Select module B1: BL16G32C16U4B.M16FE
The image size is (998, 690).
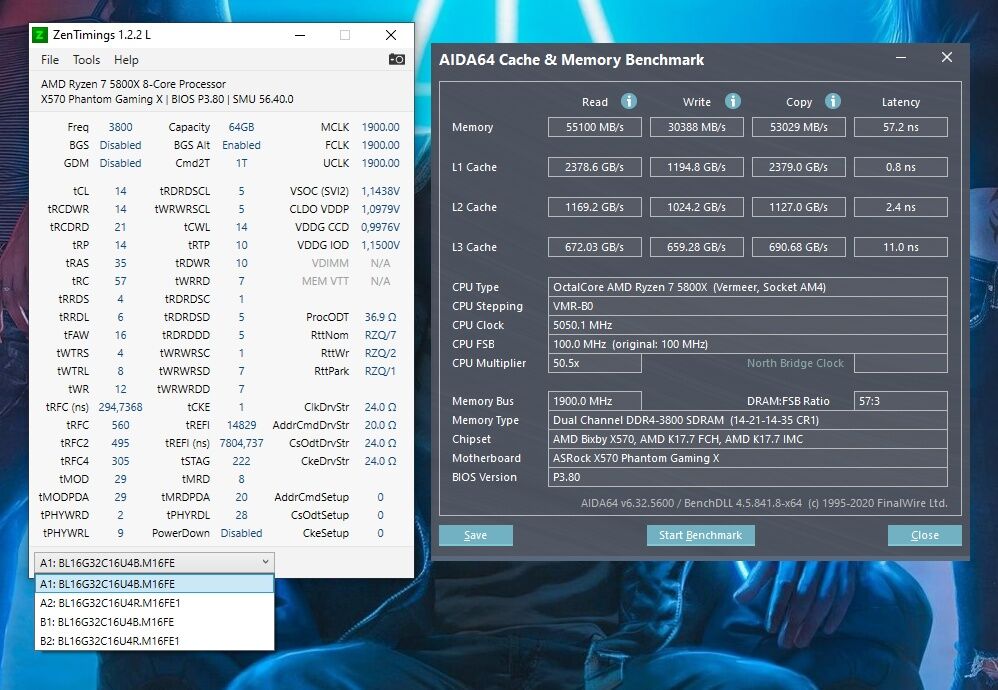[155, 622]
